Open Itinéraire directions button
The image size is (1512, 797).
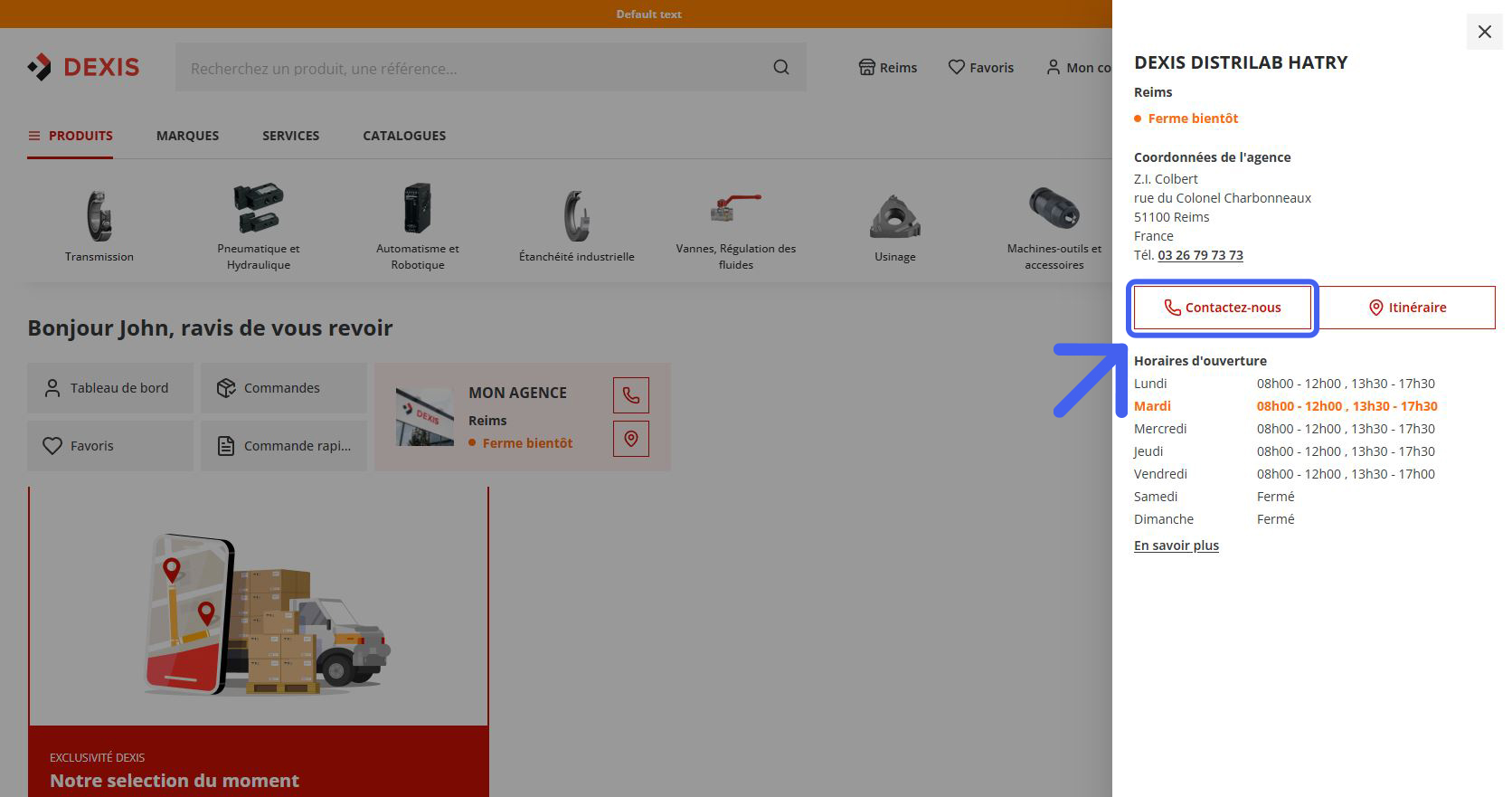tap(1406, 308)
